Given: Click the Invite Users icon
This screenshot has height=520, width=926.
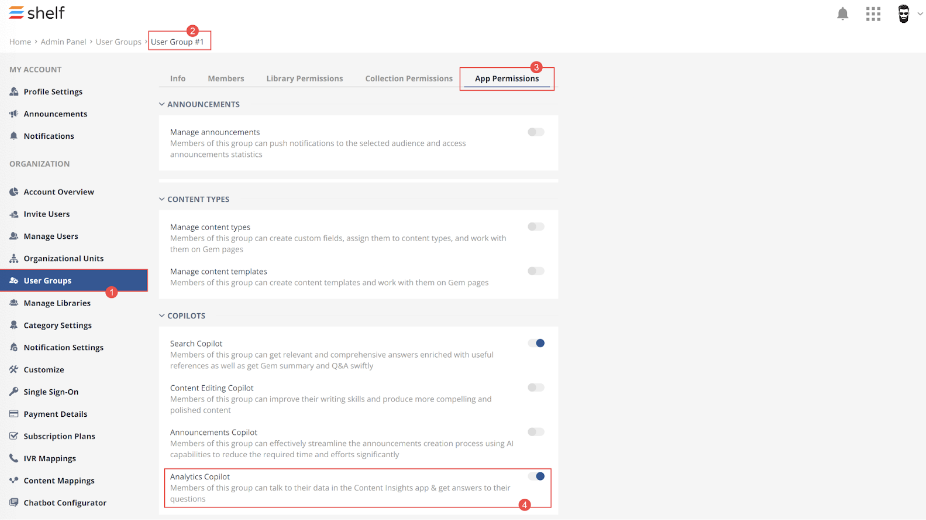Looking at the screenshot, I should click(x=14, y=214).
